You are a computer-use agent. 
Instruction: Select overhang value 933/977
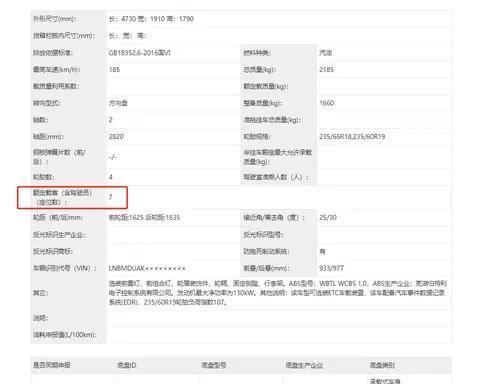[x=331, y=268]
